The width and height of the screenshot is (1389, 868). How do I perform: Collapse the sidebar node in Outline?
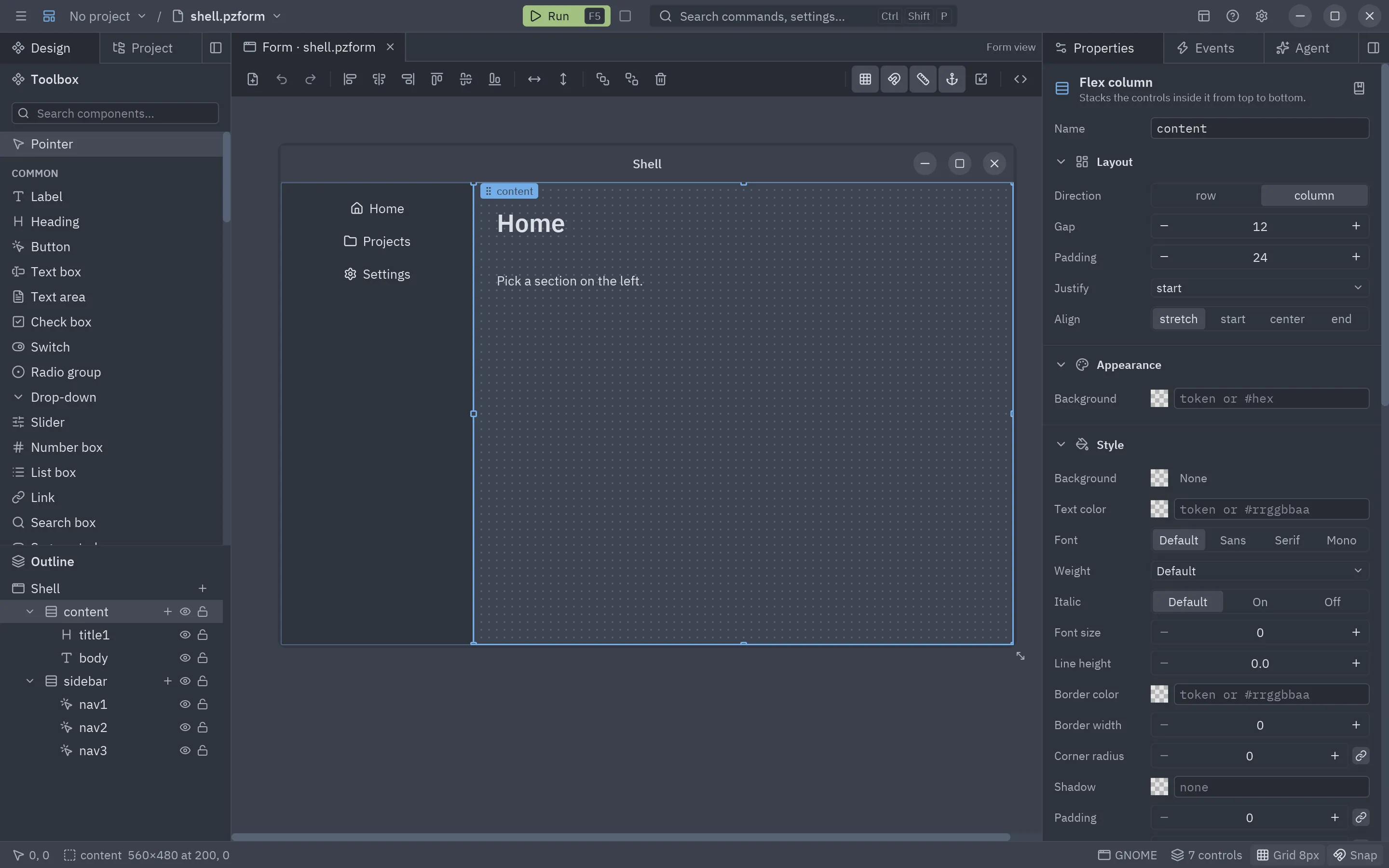(30, 681)
